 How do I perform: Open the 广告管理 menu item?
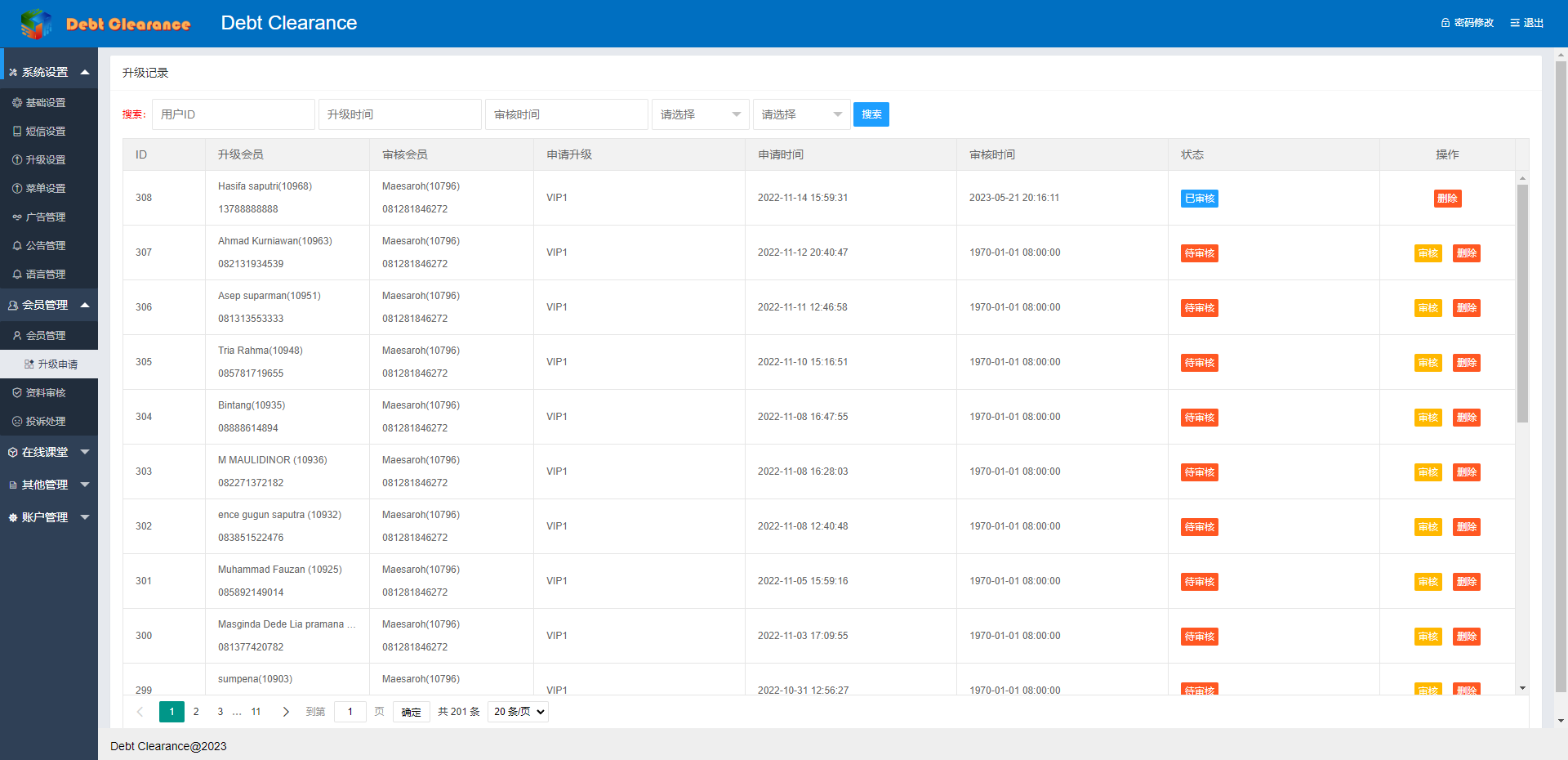pos(45,217)
